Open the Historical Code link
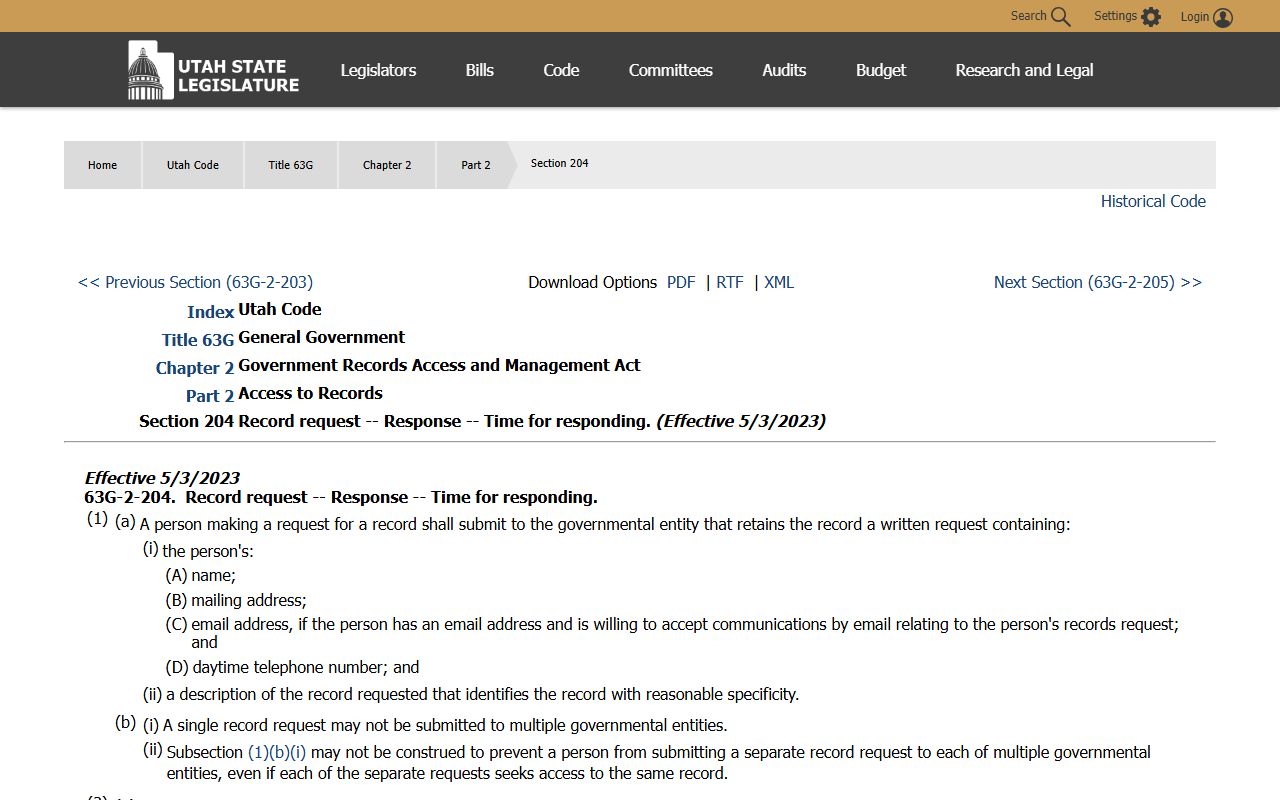The width and height of the screenshot is (1280, 800). click(1153, 201)
